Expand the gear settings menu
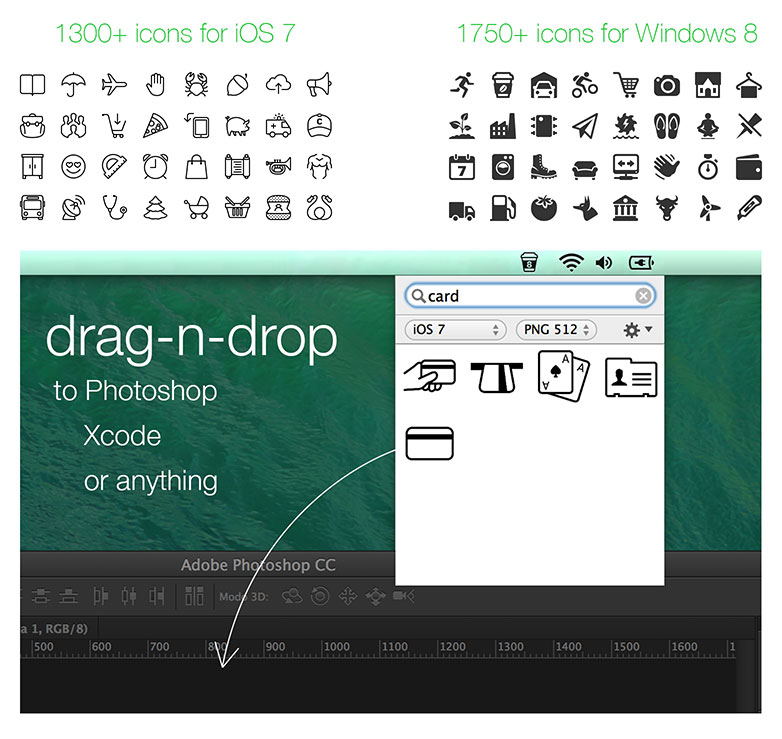The image size is (782, 739). 636,329
